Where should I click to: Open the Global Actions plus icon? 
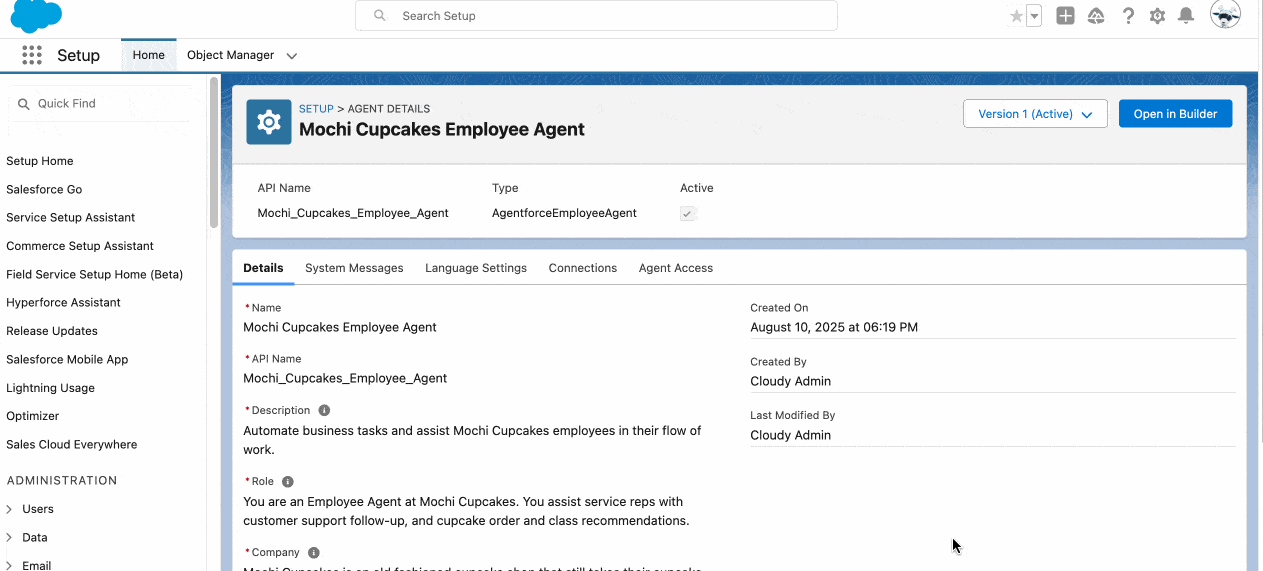[x=1065, y=16]
